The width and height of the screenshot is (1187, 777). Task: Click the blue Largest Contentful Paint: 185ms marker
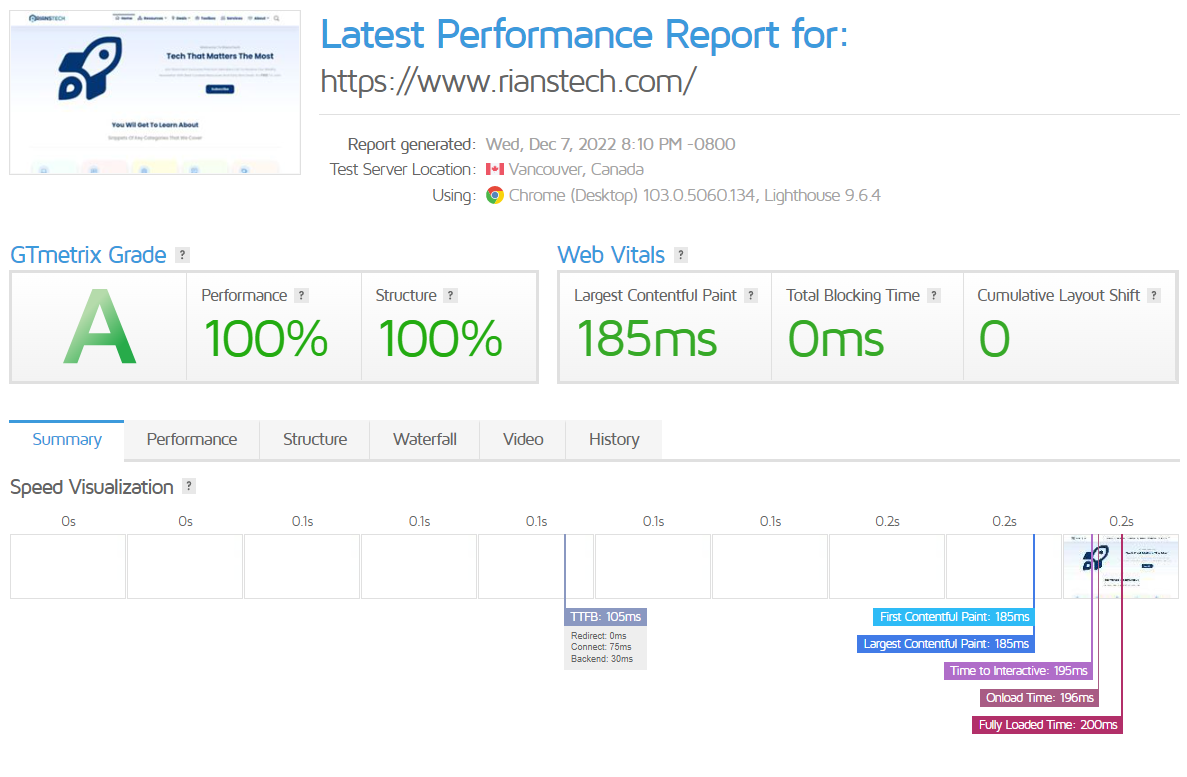pos(946,644)
